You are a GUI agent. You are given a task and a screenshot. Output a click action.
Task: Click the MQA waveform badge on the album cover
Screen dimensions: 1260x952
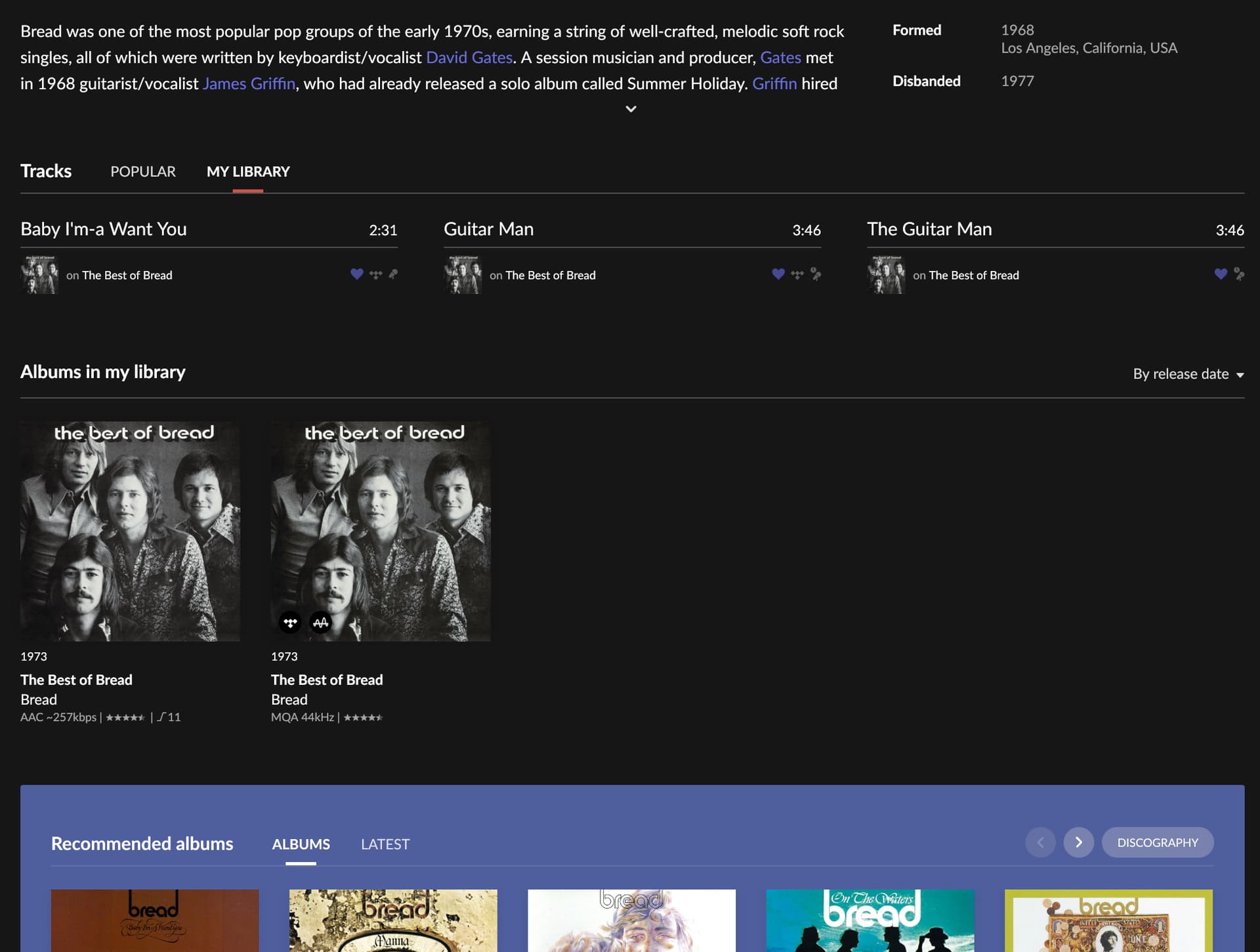tap(321, 622)
